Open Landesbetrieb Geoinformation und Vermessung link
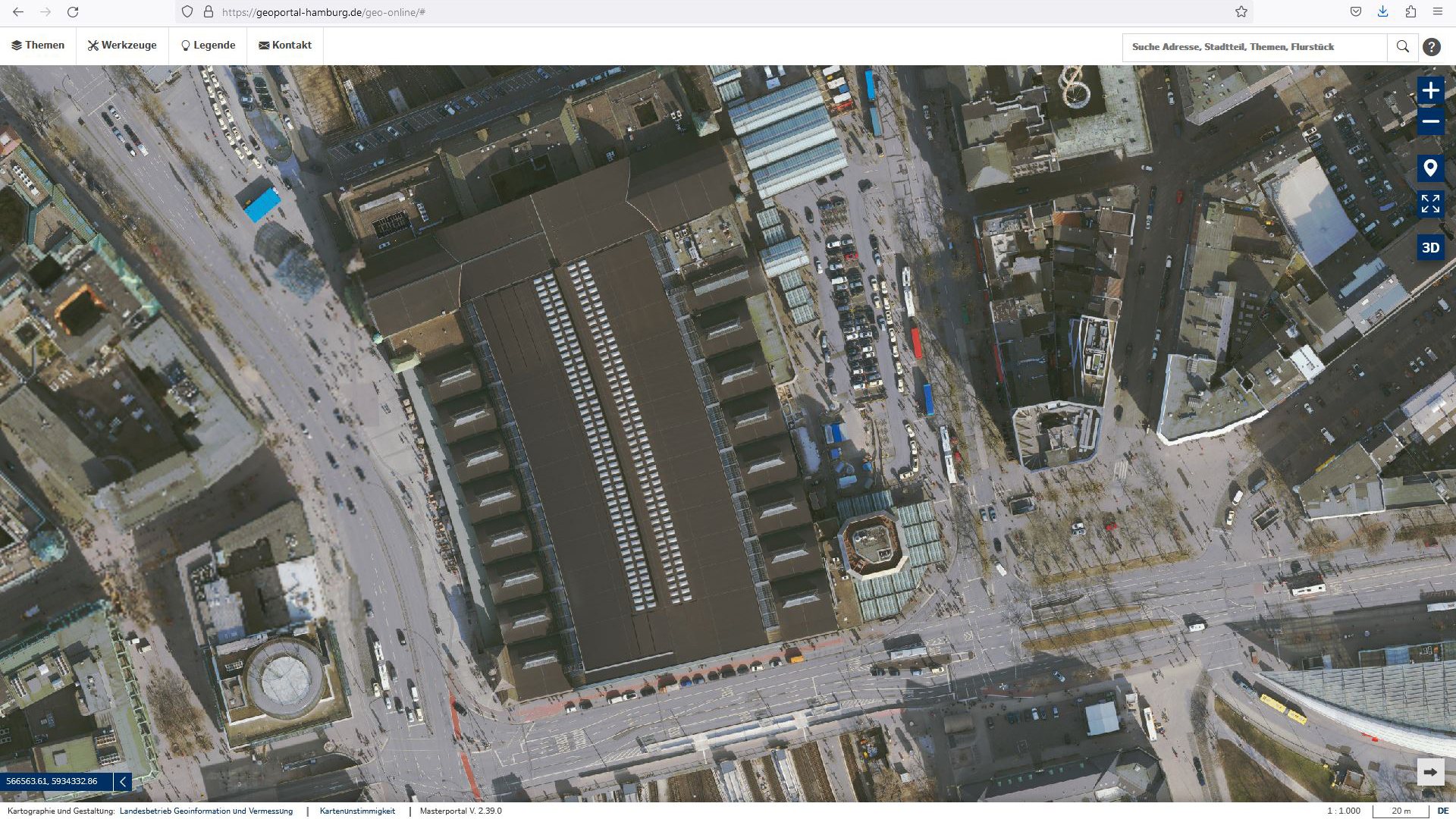The width and height of the screenshot is (1456, 819). [x=206, y=811]
